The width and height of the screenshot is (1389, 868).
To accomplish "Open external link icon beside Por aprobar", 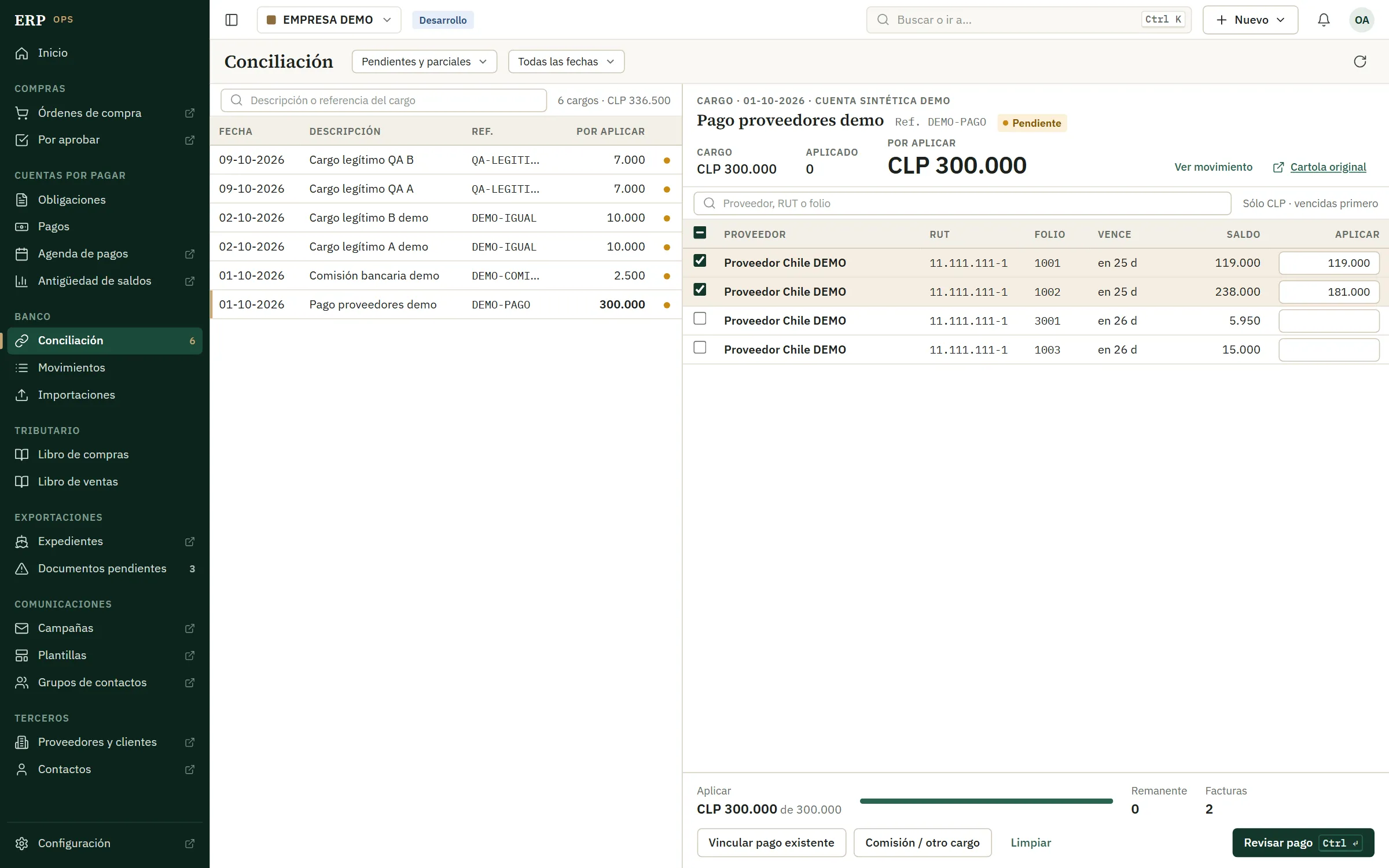I will [190, 140].
